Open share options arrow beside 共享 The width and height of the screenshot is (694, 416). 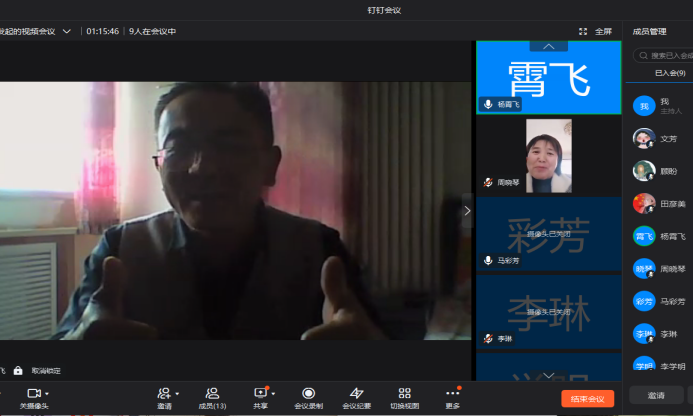pos(274,393)
